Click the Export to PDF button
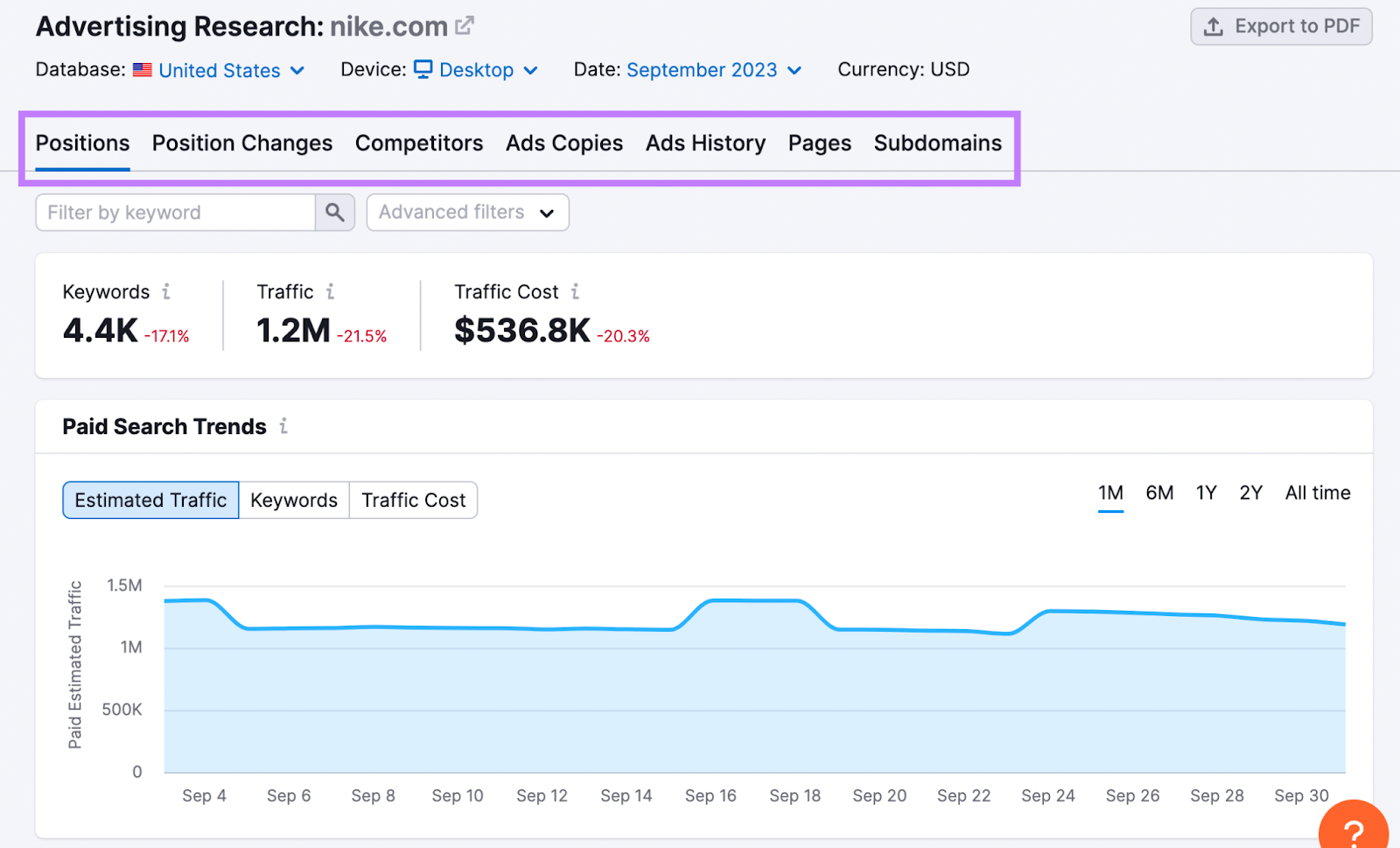The height and width of the screenshot is (848, 1400). (1281, 26)
